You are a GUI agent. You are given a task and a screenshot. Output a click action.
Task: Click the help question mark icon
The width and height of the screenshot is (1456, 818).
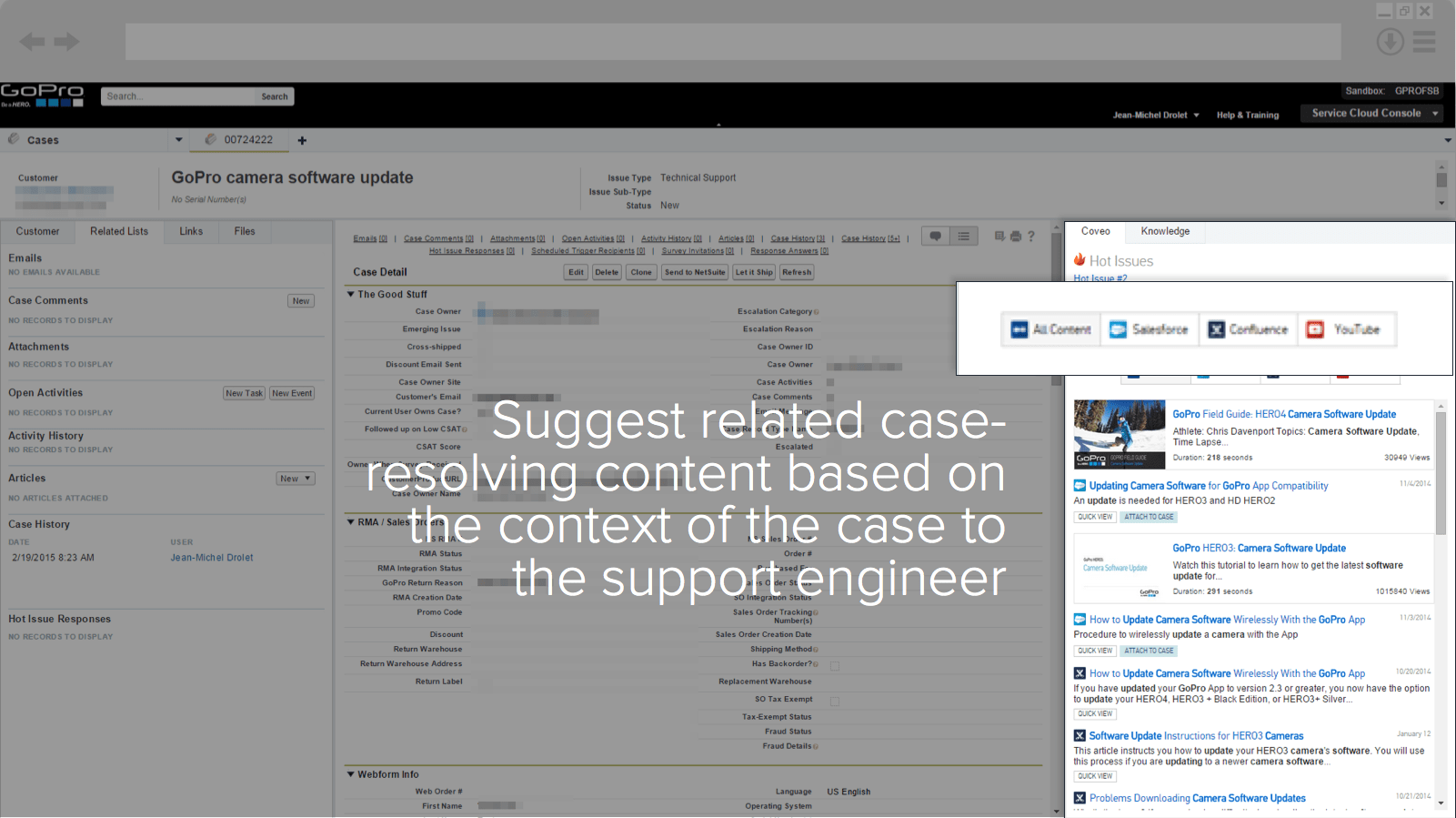click(1030, 237)
